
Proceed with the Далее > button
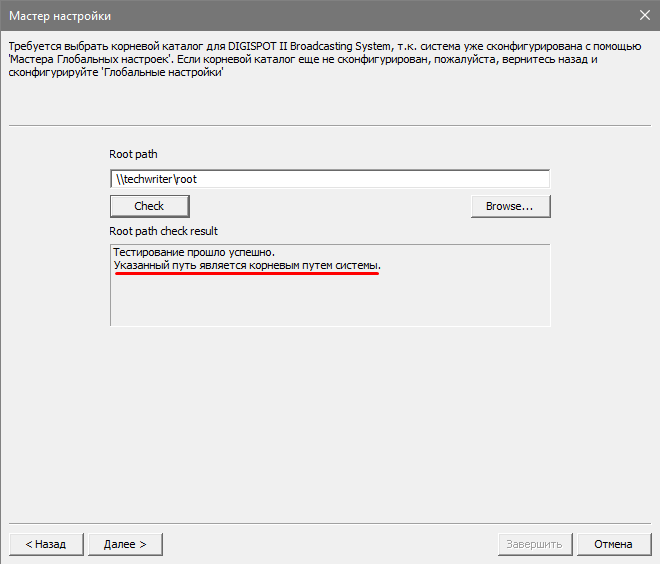[x=125, y=544]
